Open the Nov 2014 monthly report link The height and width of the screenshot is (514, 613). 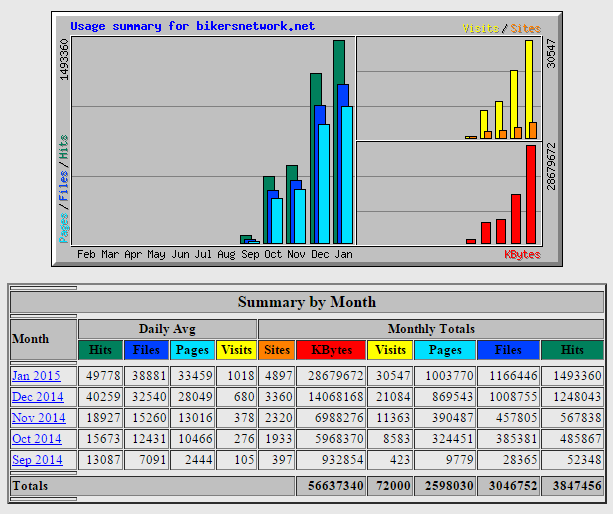(39, 417)
